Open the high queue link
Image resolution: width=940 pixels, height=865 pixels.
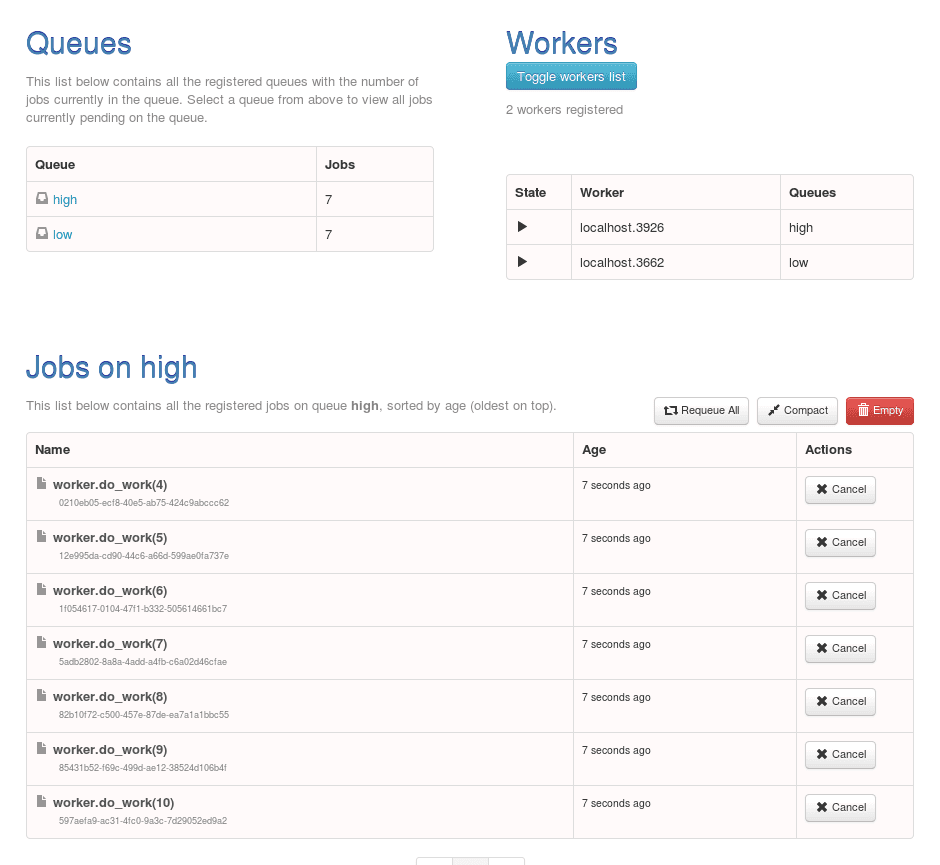(65, 200)
